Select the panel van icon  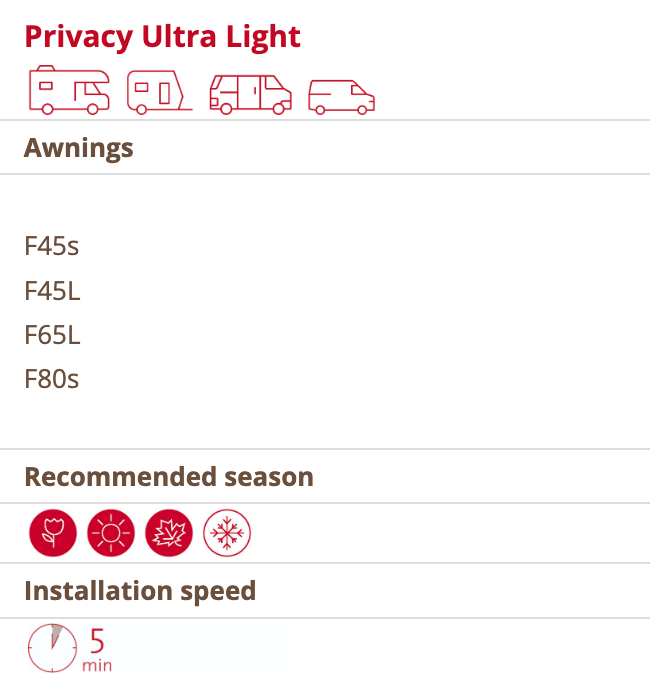pyautogui.click(x=341, y=96)
